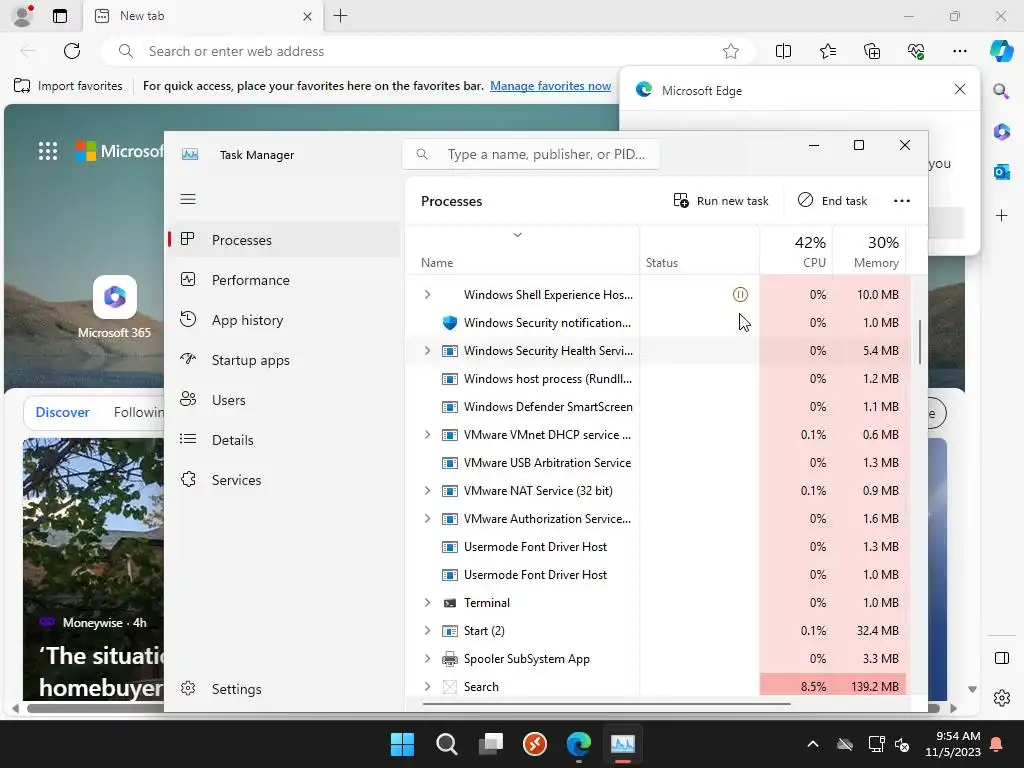
Task: Open the Users page
Action: [285, 400]
